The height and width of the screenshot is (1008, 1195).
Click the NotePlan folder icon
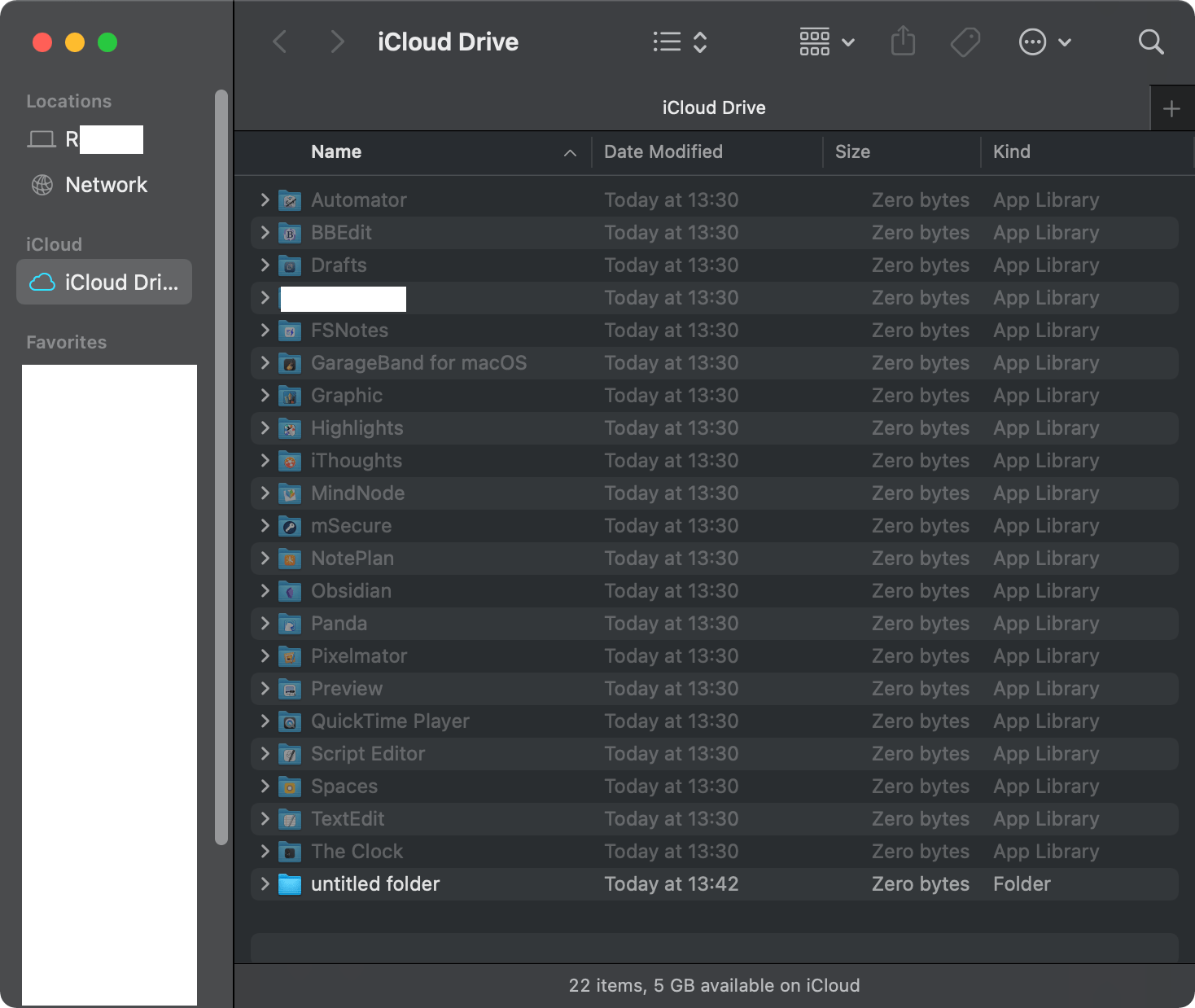click(290, 559)
